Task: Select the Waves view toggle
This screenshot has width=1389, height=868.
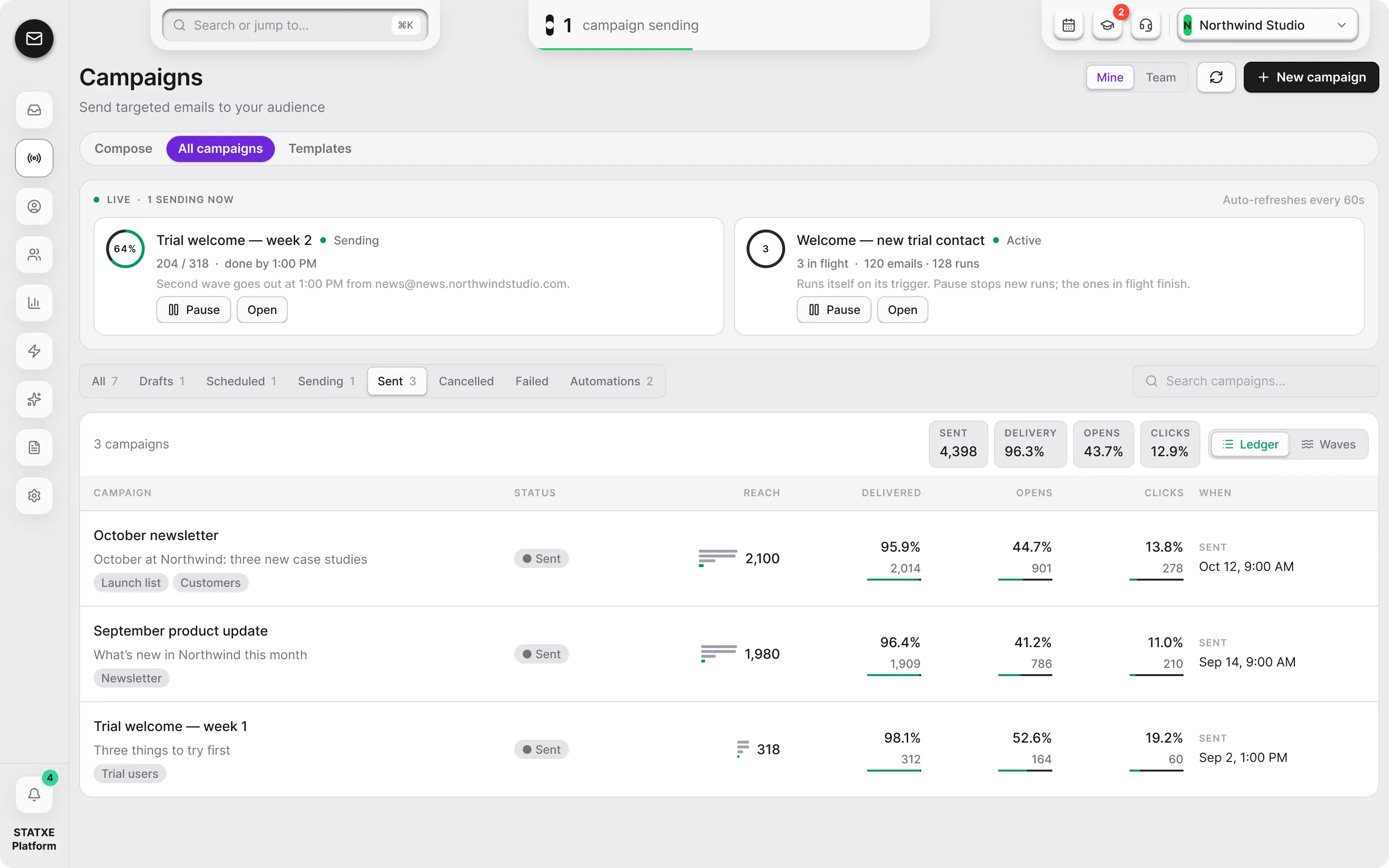Action: click(1328, 444)
